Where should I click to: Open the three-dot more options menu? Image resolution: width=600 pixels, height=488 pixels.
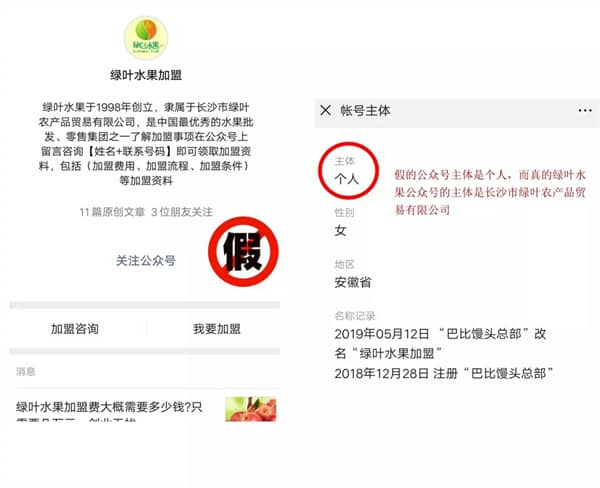tap(585, 111)
